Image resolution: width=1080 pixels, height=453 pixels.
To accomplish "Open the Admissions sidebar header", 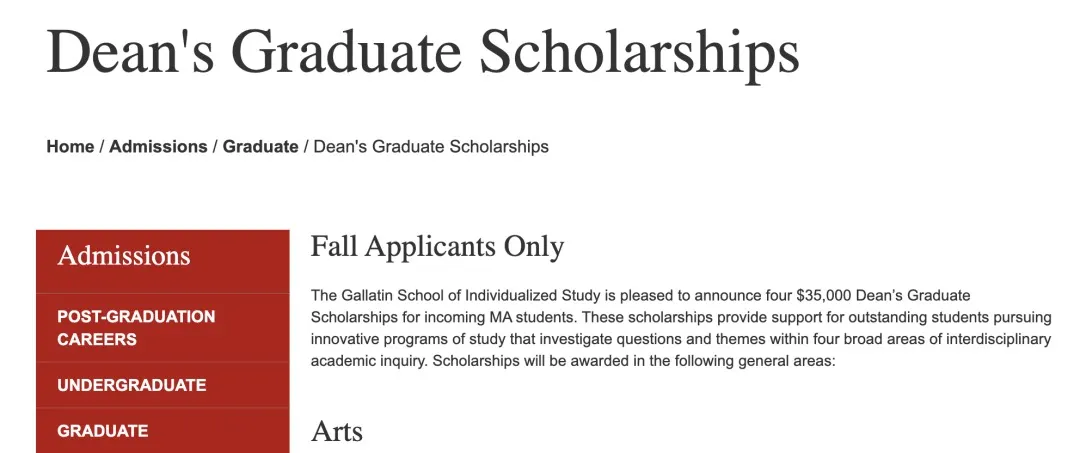I will pos(124,256).
